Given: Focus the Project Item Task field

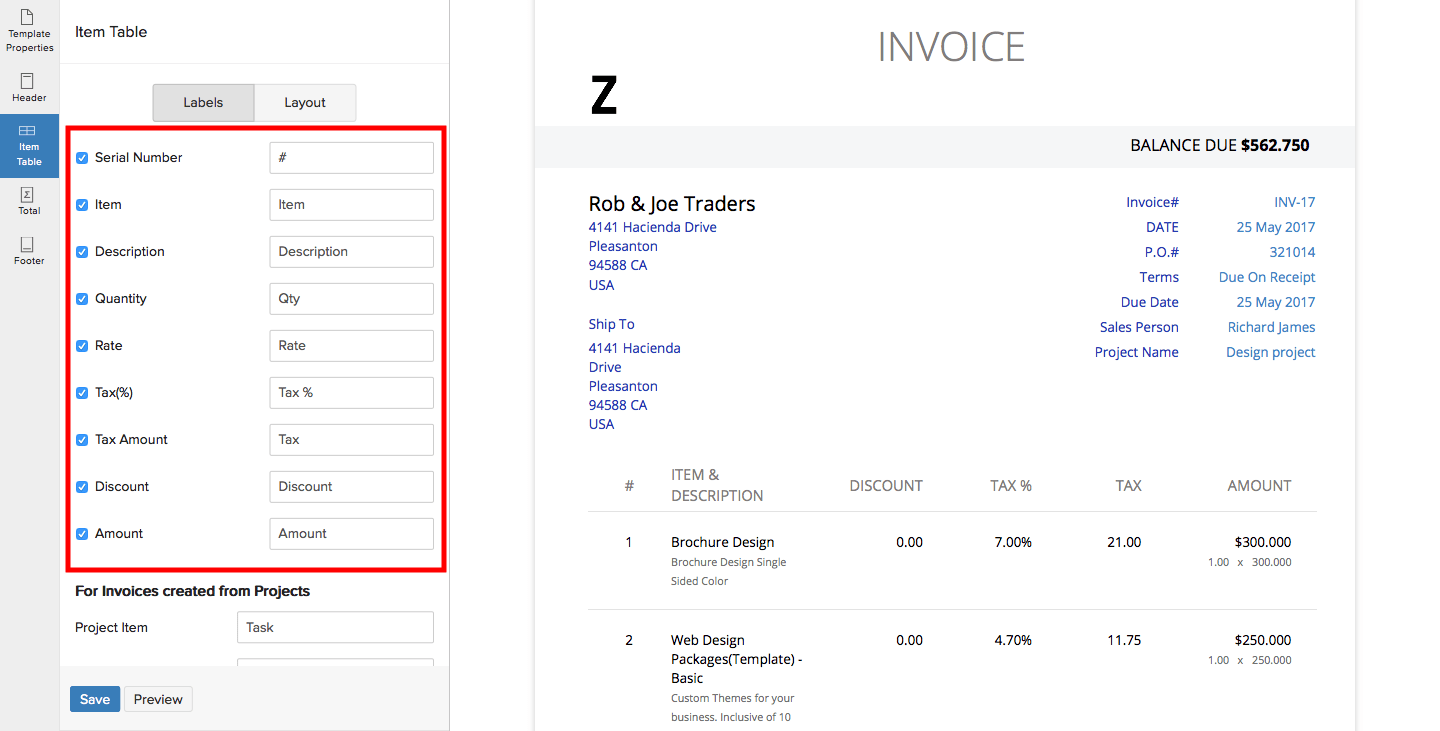Looking at the screenshot, I should point(335,628).
